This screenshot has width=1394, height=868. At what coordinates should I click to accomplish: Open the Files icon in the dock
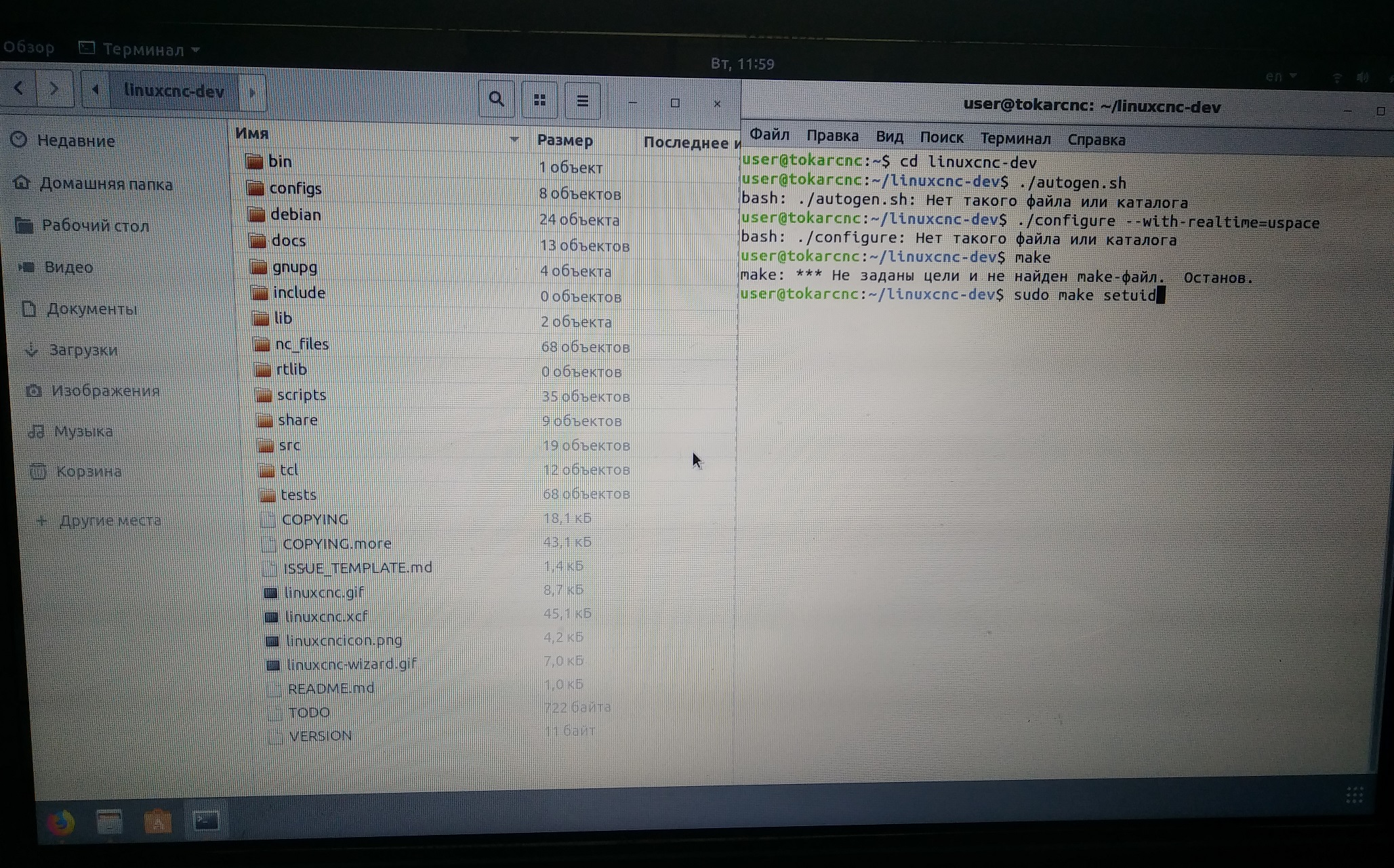click(x=109, y=822)
